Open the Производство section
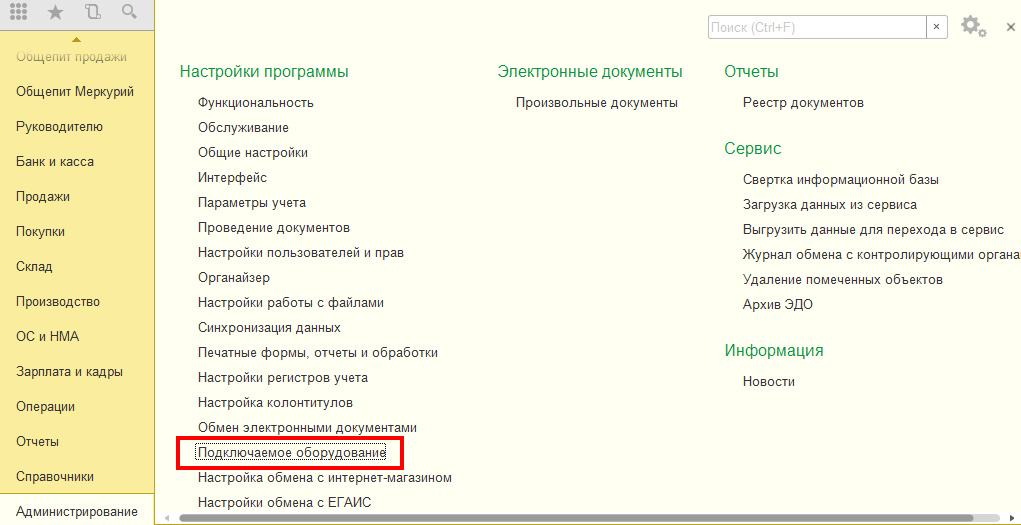Viewport: 1021px width, 525px height. (58, 302)
